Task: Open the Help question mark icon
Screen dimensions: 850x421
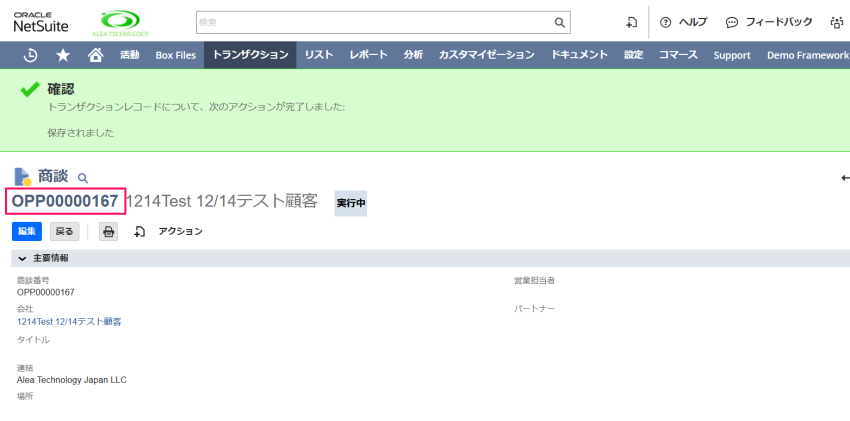Action: click(x=665, y=22)
